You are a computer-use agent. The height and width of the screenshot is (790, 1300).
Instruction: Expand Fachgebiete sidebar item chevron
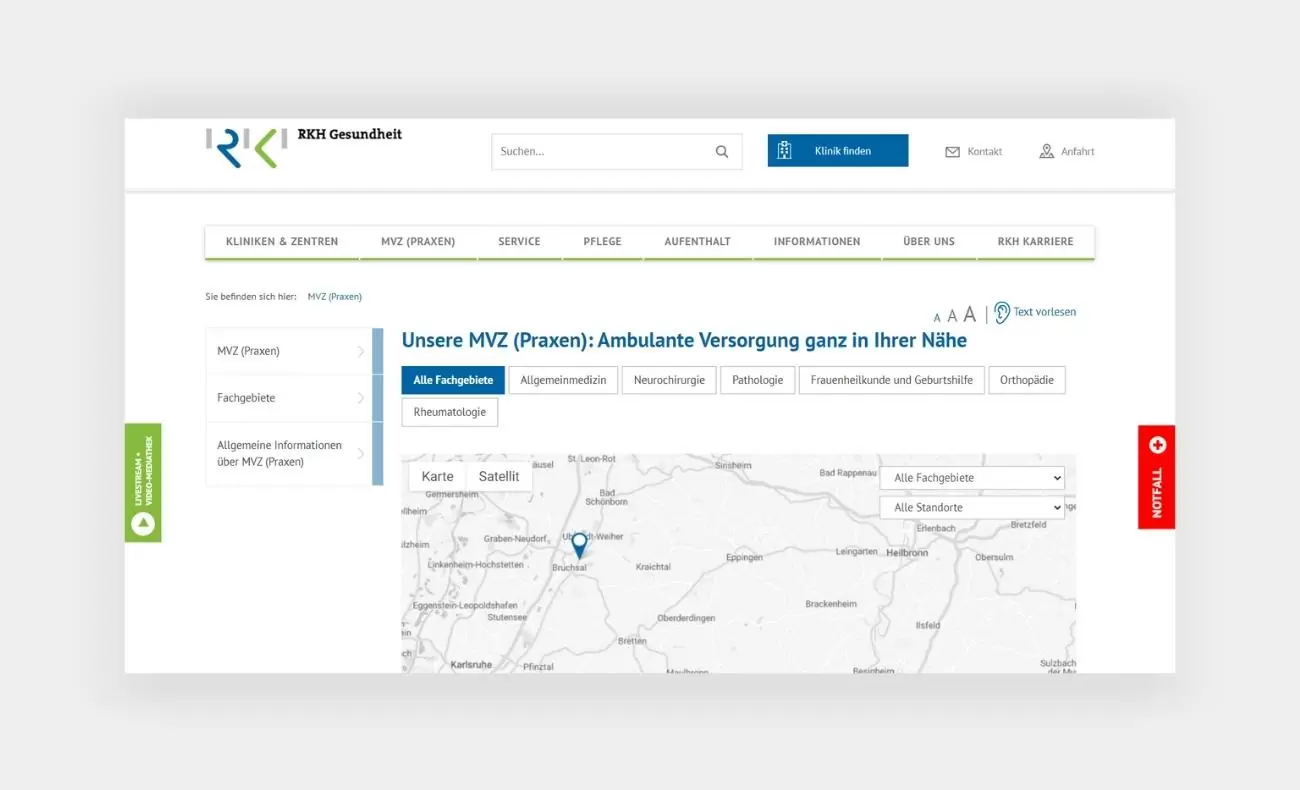[x=361, y=398]
